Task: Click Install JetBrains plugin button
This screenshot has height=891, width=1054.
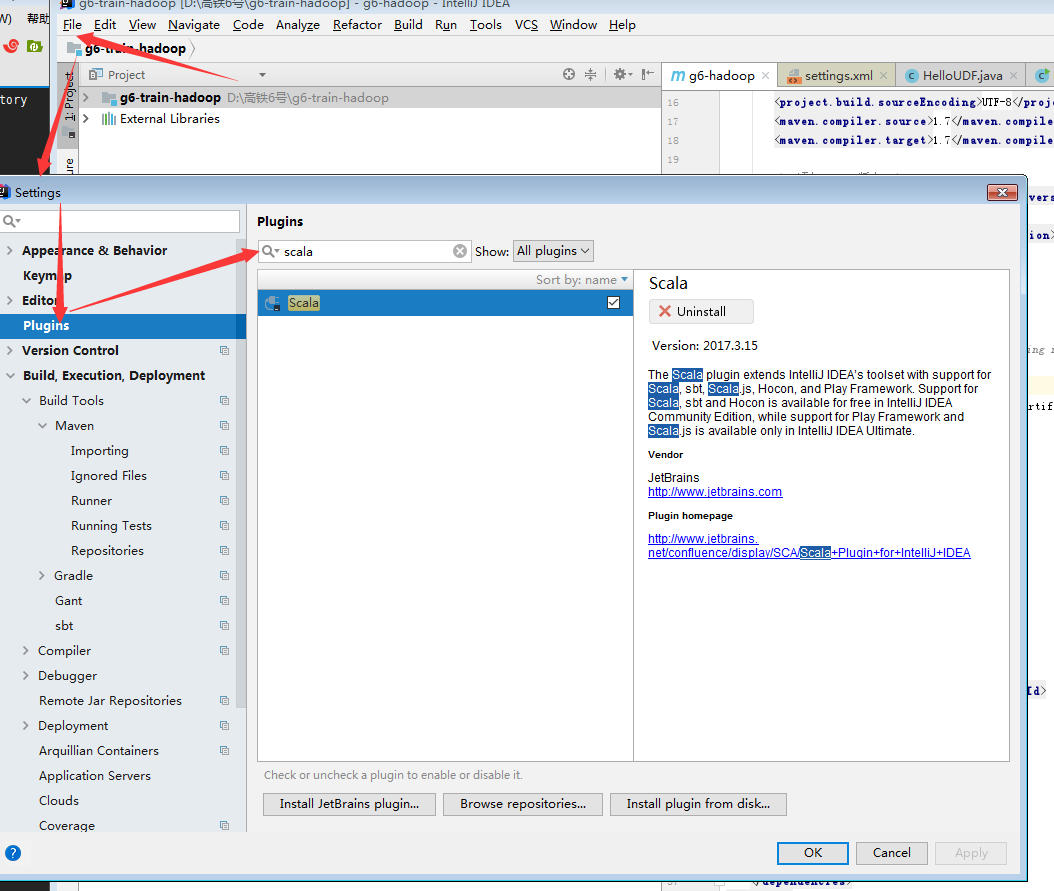Action: click(x=349, y=804)
